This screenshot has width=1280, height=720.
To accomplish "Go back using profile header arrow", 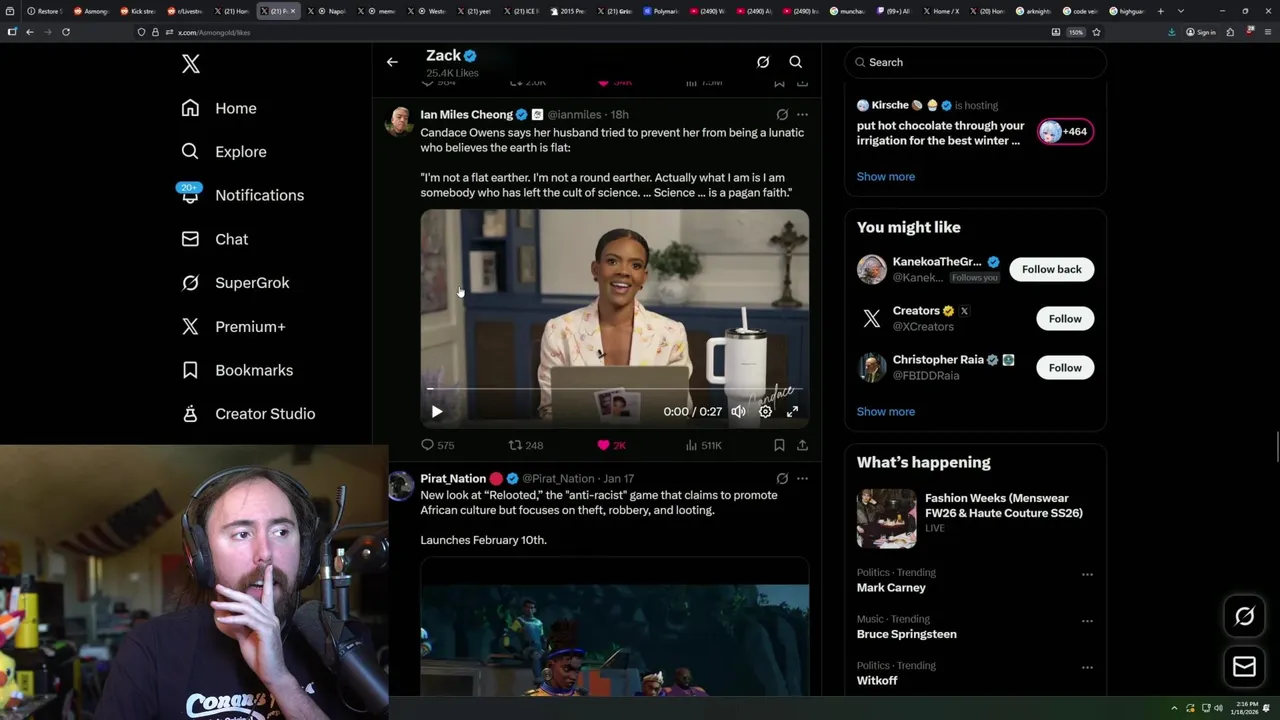I will point(392,62).
